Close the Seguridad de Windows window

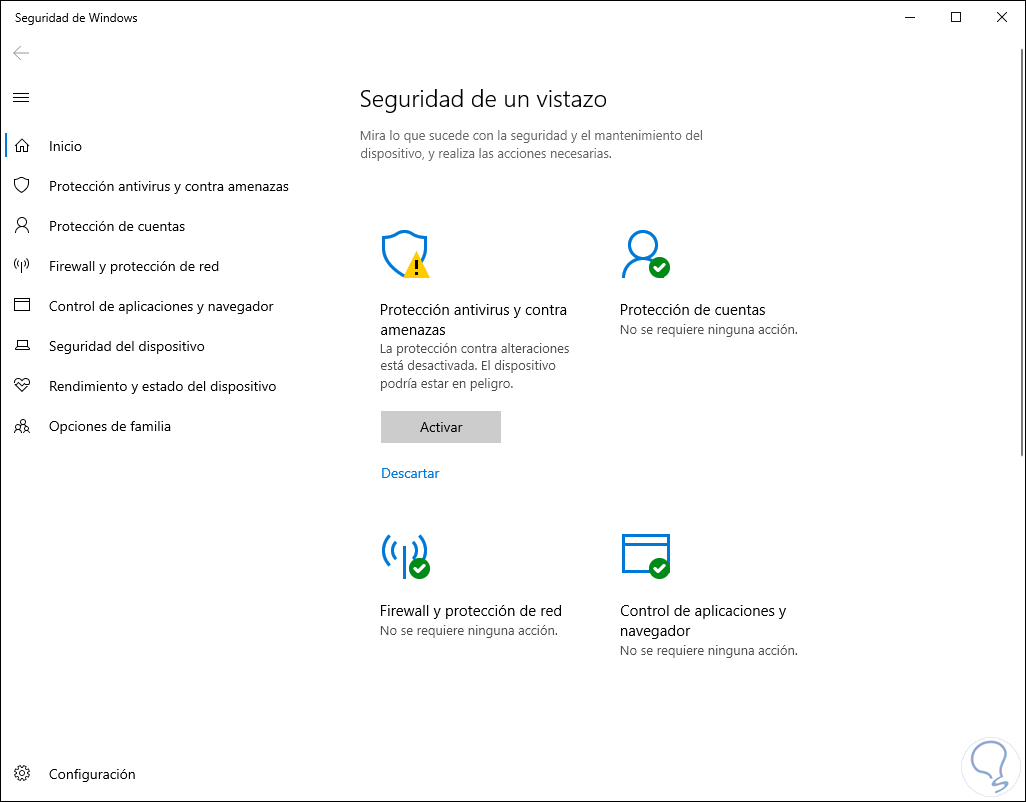(1002, 18)
